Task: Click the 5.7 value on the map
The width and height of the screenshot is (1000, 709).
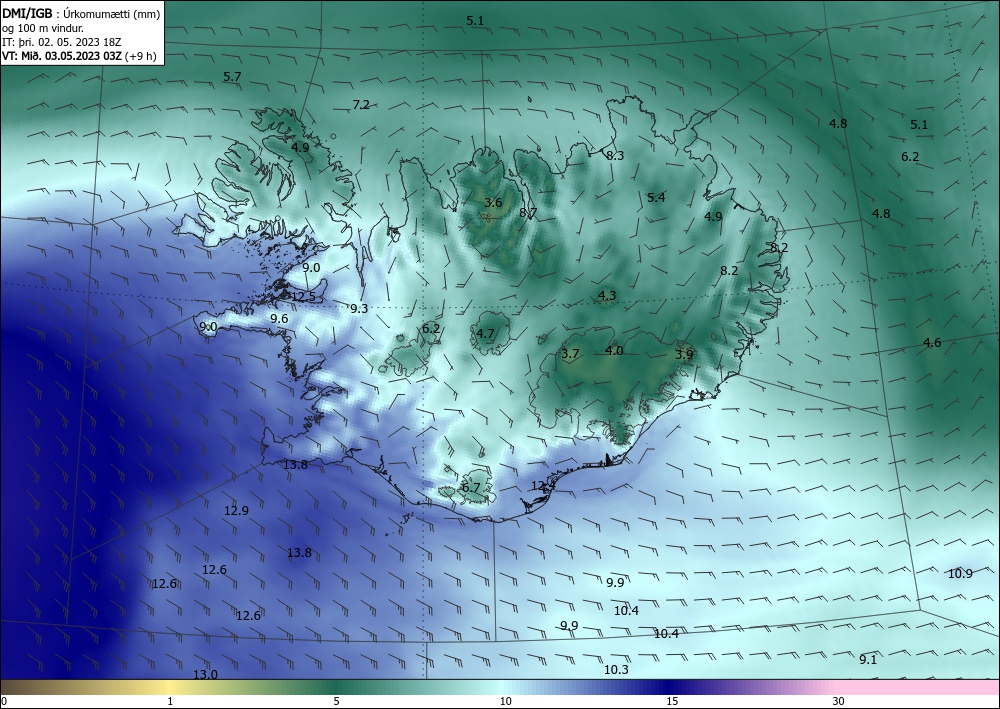Action: 232,77
